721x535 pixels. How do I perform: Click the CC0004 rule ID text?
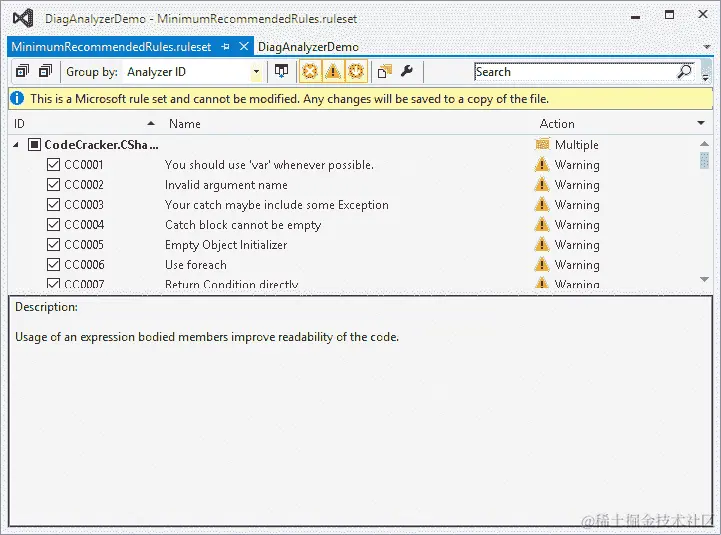[x=84, y=224]
